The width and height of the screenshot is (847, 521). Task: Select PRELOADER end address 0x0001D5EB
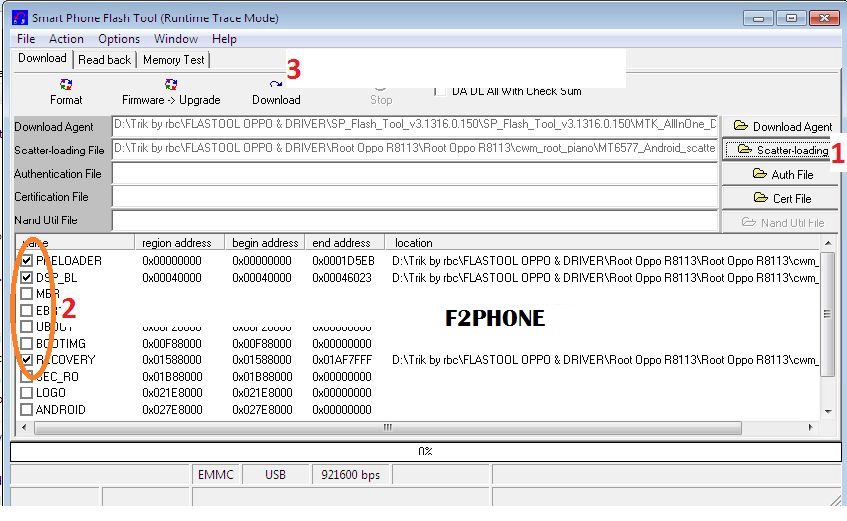coord(343,260)
